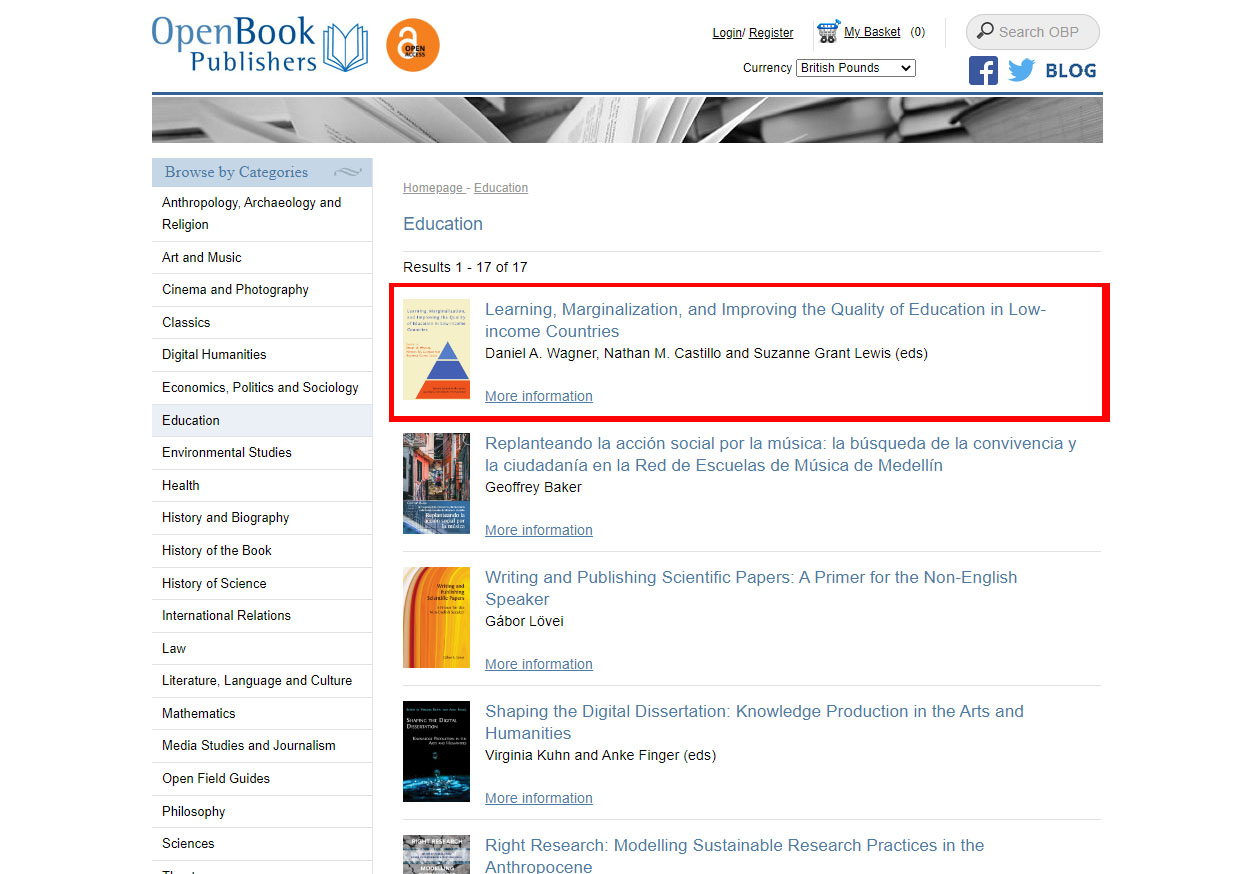Select Mathematics category
1256x874 pixels.
(262, 713)
